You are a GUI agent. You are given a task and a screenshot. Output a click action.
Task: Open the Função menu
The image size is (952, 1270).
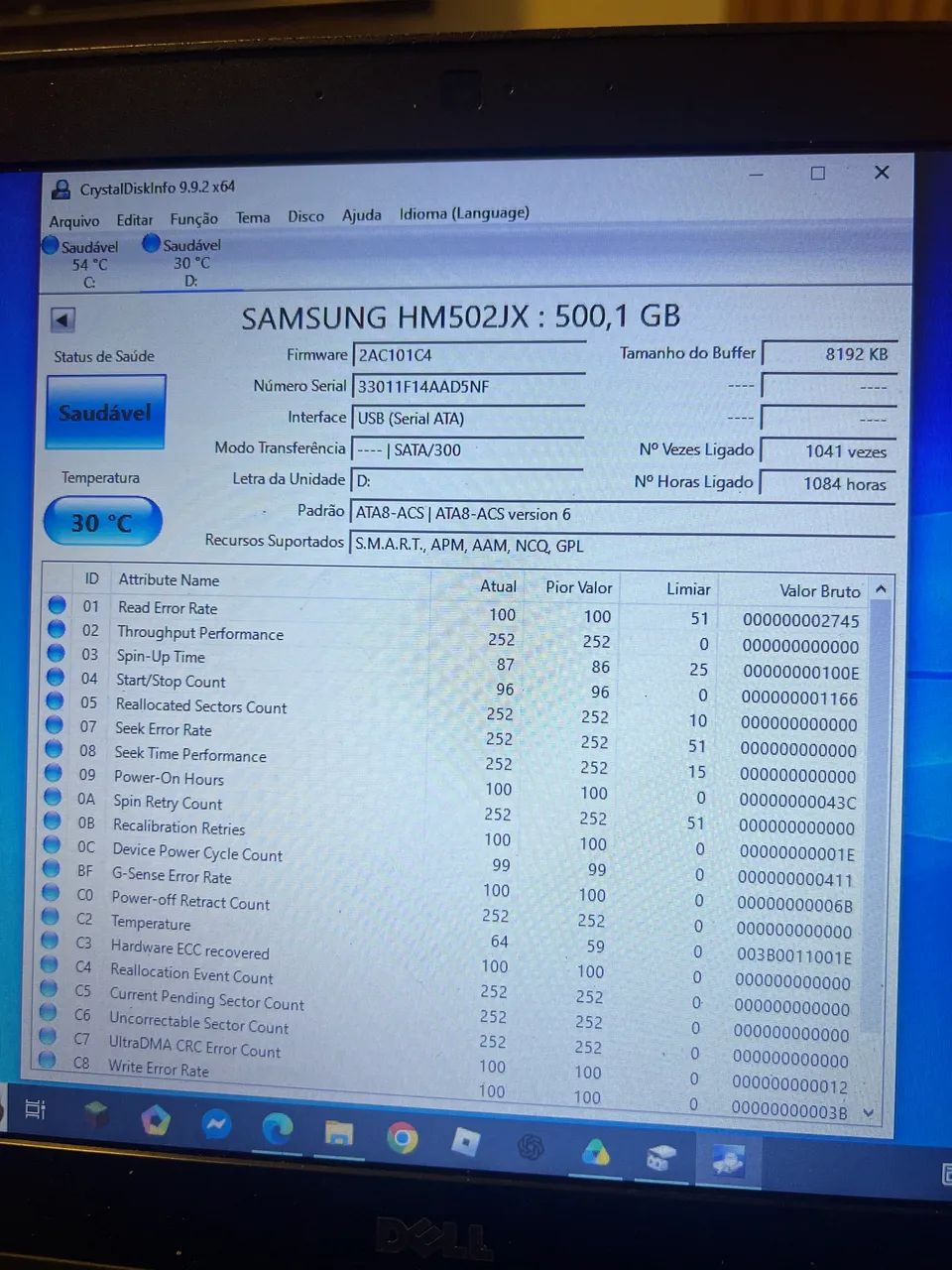[193, 218]
